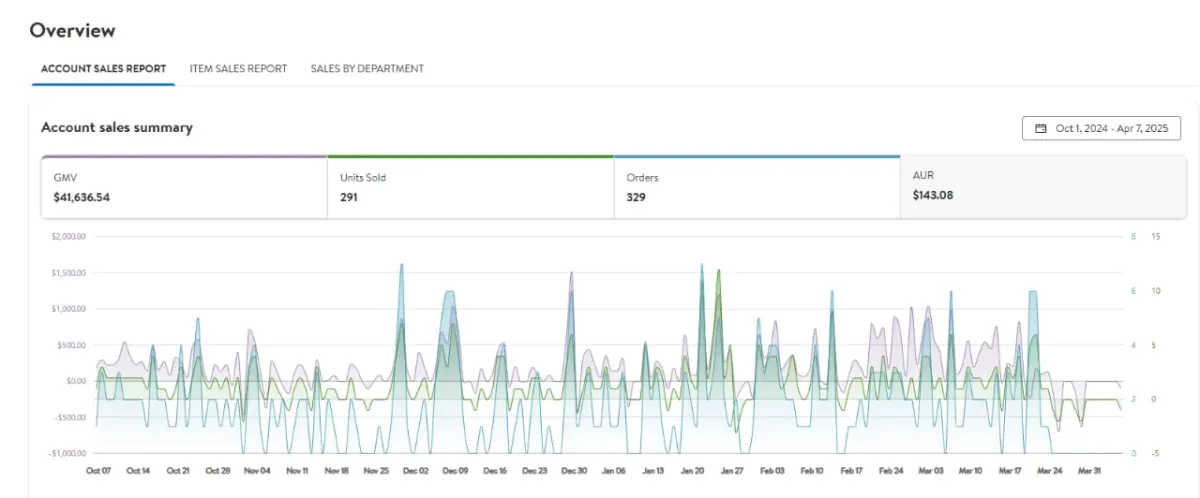Viewport: 1200px width, 498px height.
Task: Click the green Units Sold color bar
Action: point(470,157)
